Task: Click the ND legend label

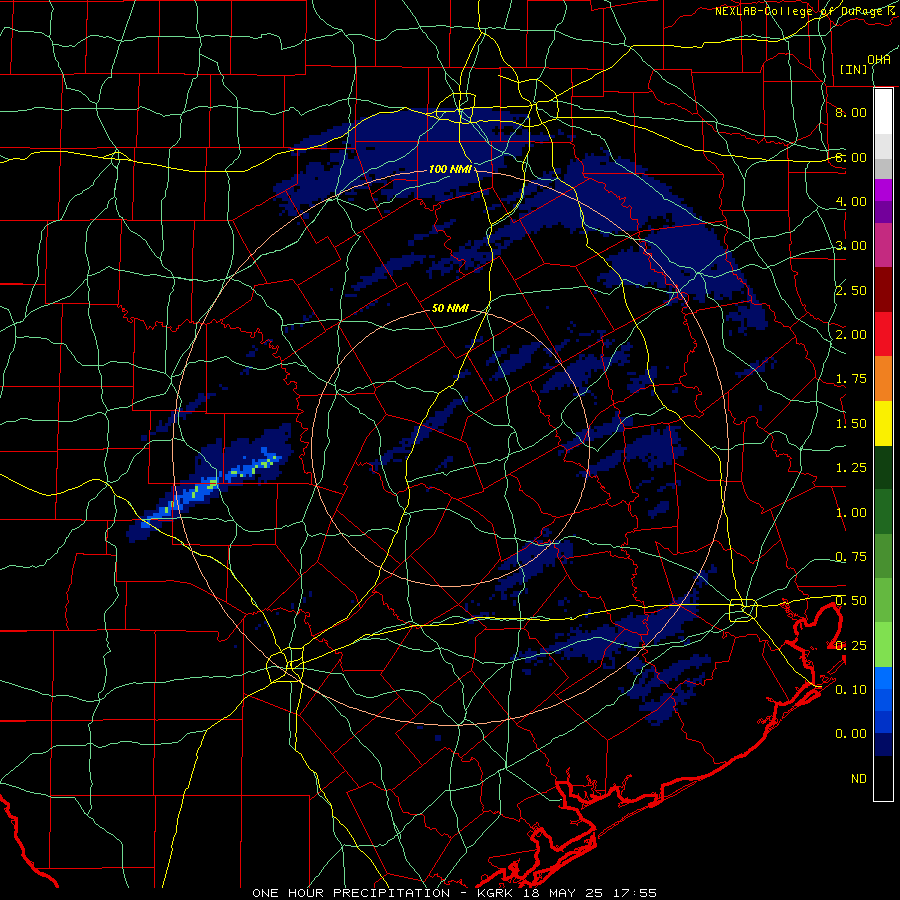Action: point(859,779)
